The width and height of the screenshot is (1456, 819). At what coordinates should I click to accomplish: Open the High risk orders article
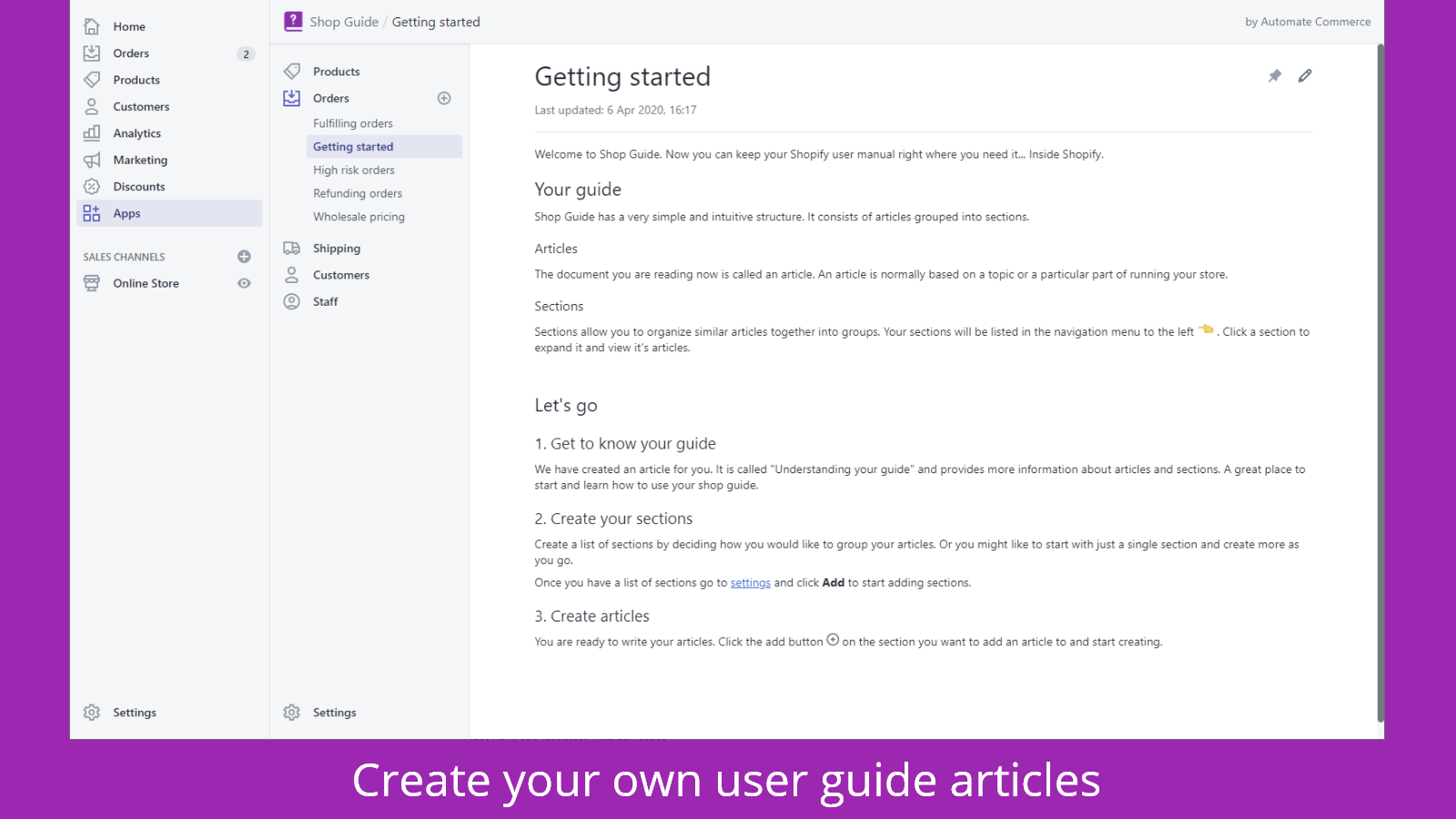pyautogui.click(x=353, y=169)
